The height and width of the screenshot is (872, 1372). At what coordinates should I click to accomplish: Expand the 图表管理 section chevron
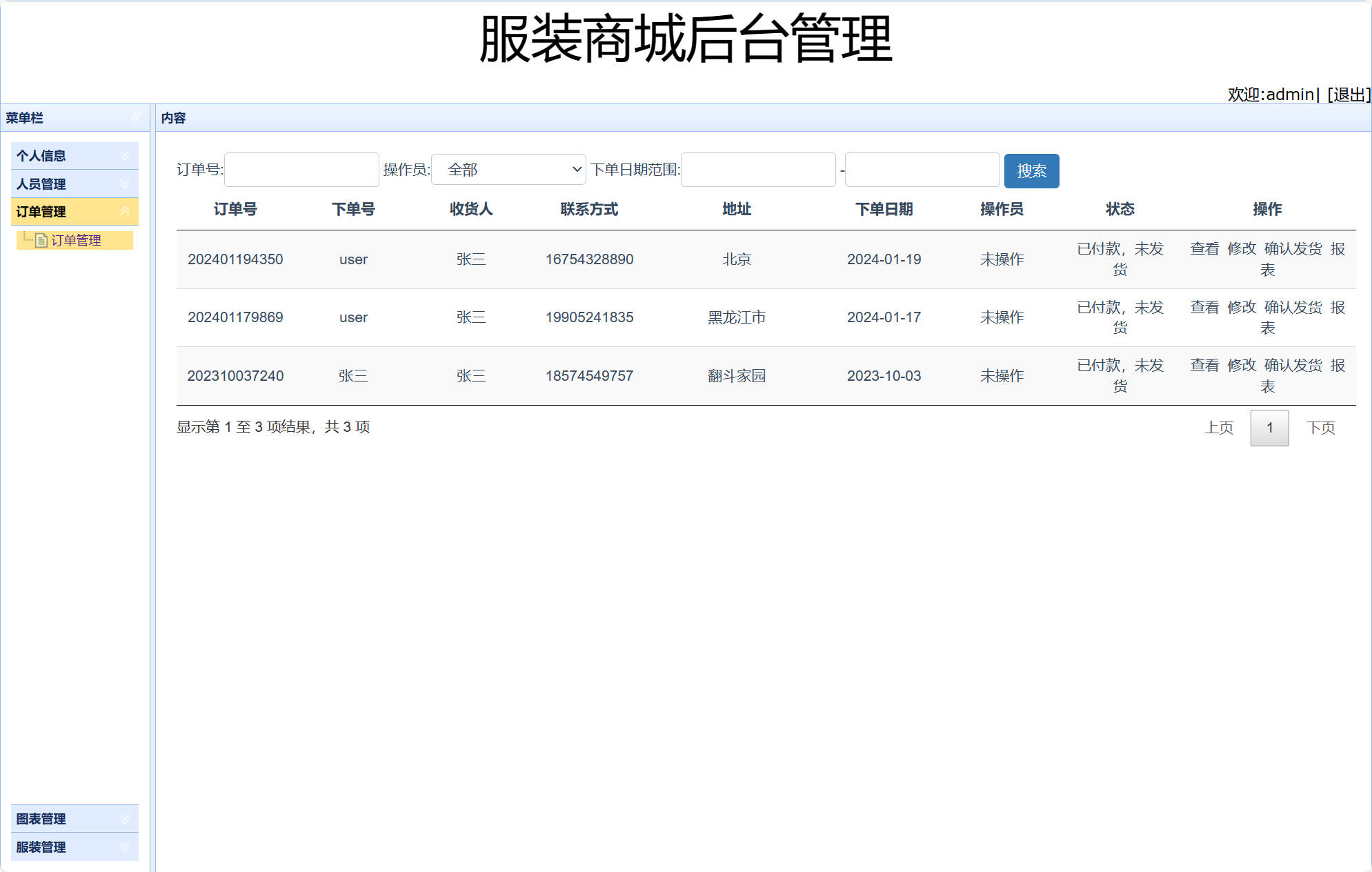[x=125, y=818]
